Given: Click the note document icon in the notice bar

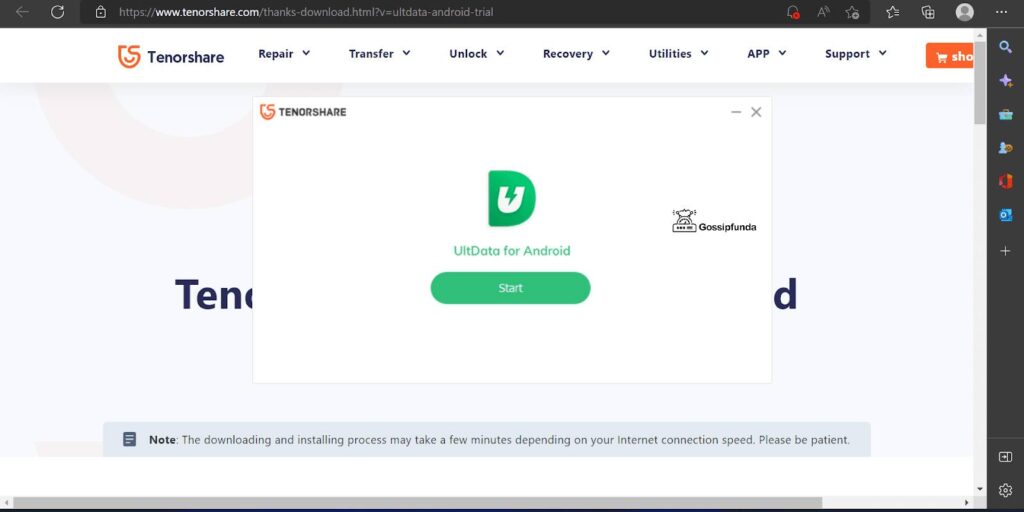Looking at the screenshot, I should tap(130, 440).
